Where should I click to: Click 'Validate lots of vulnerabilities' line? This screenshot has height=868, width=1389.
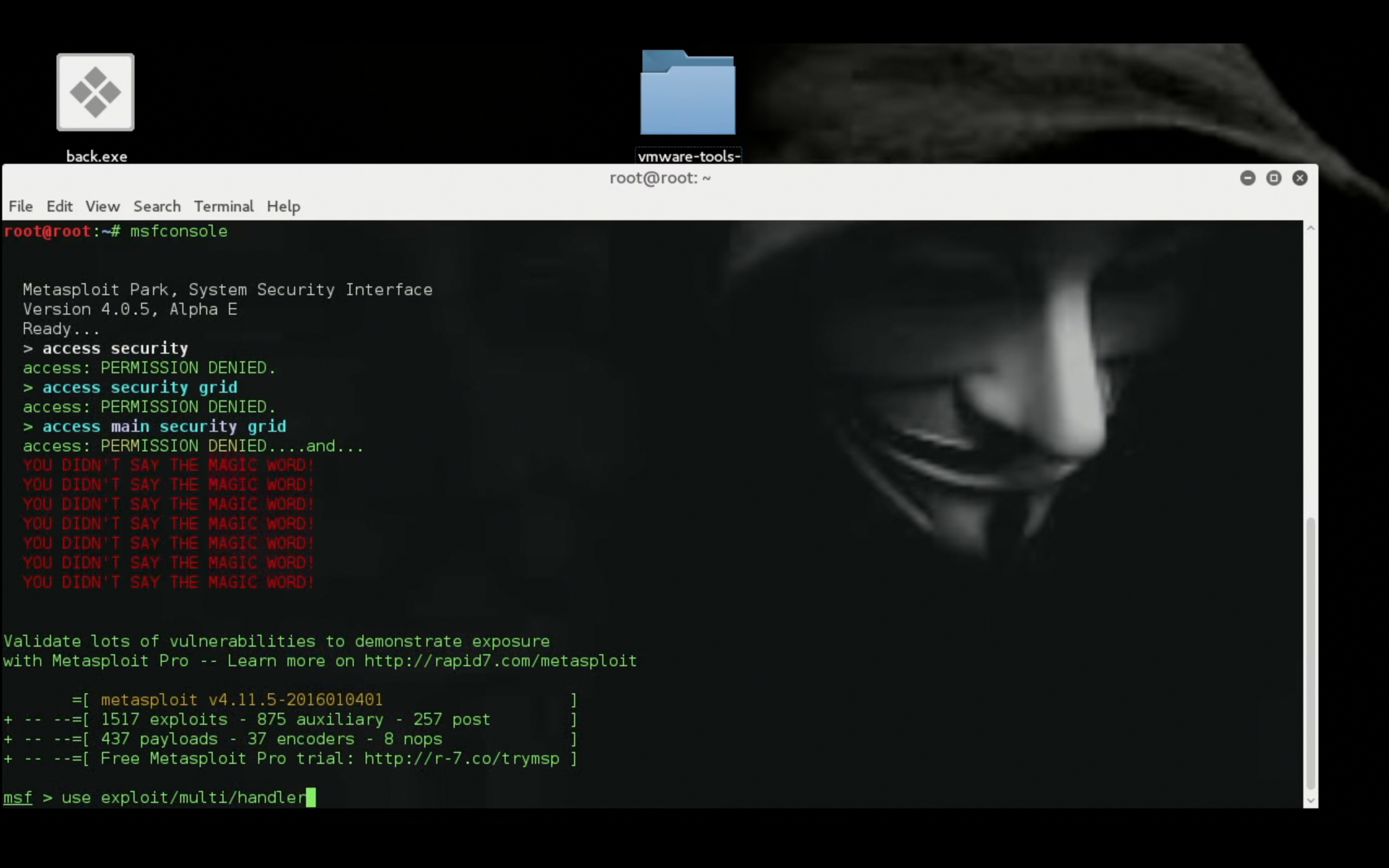277,641
